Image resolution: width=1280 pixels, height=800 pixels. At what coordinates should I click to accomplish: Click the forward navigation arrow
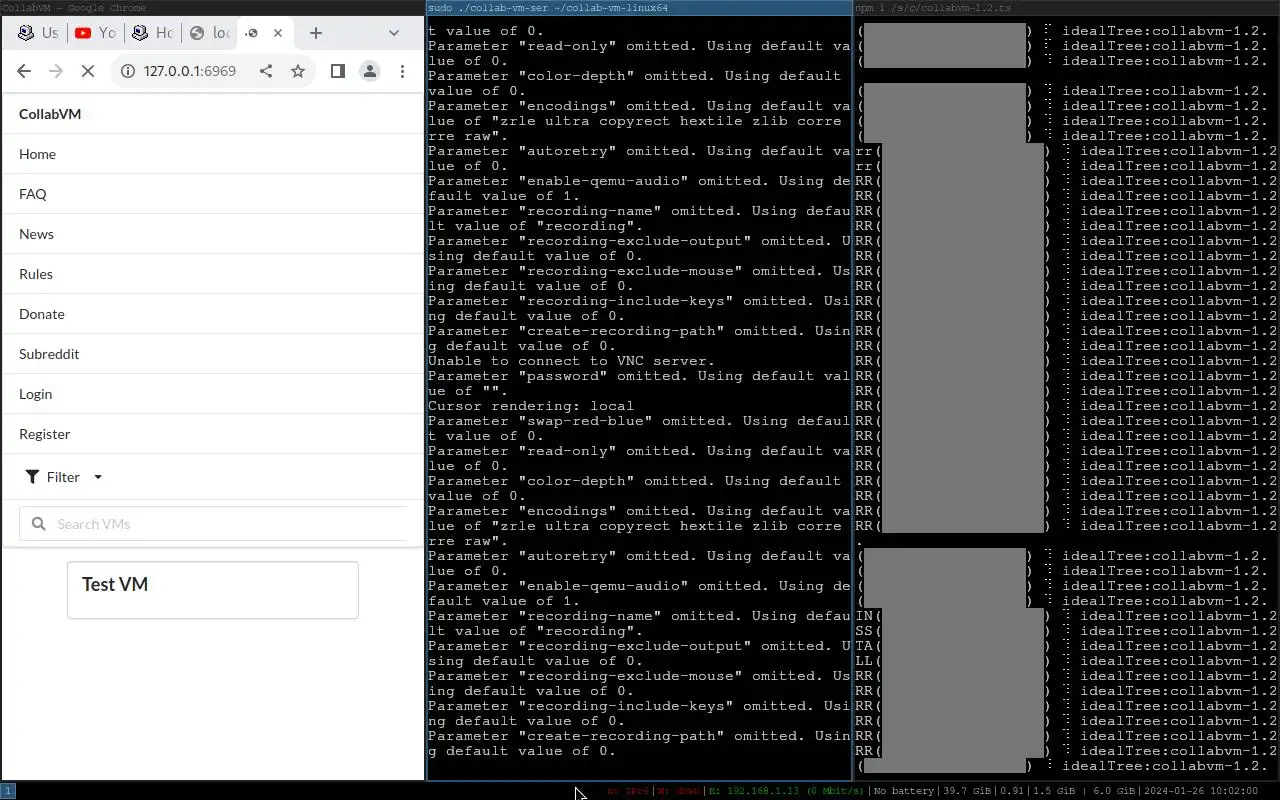pos(56,71)
